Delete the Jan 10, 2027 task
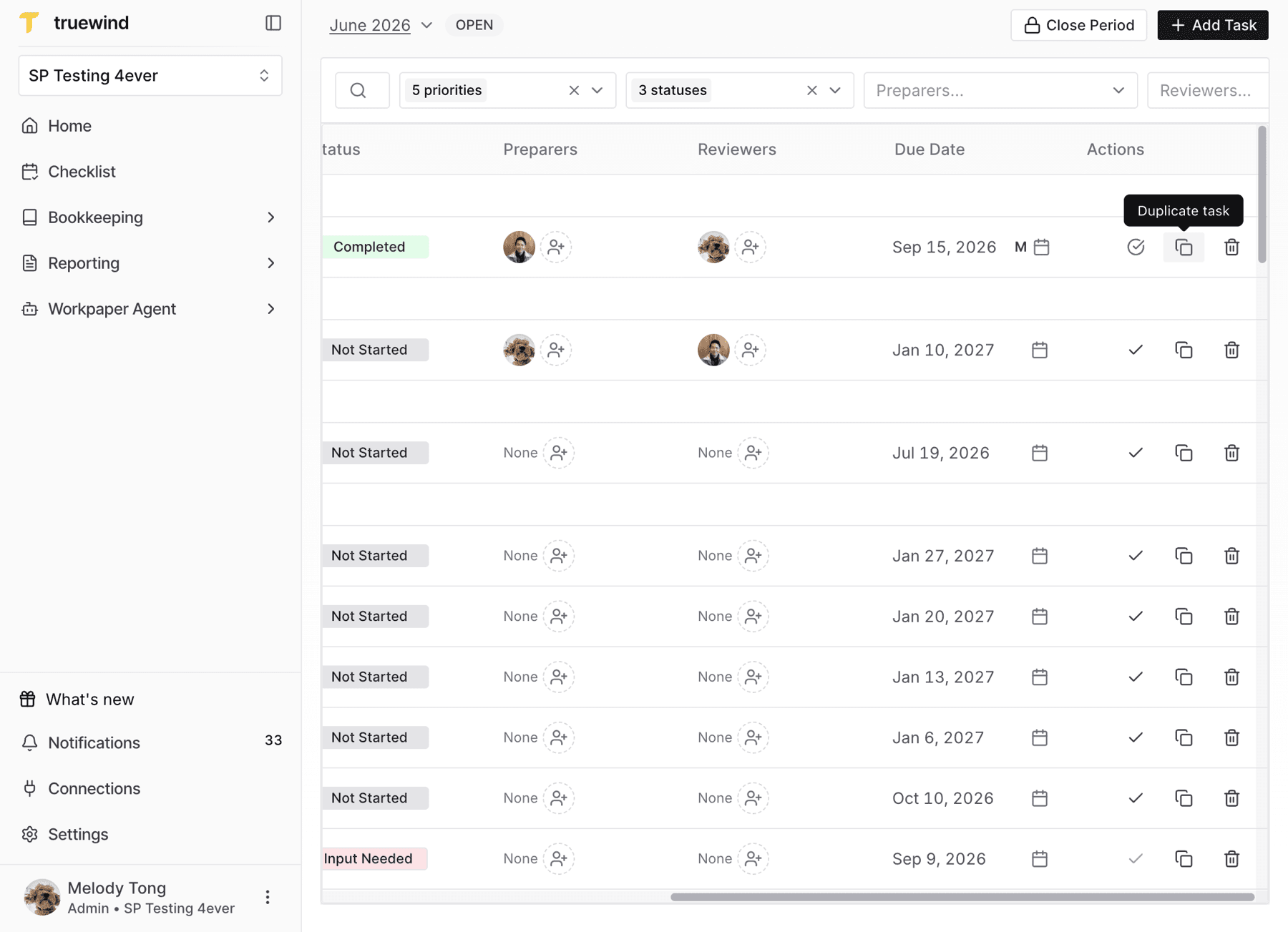The width and height of the screenshot is (1288, 932). point(1231,350)
